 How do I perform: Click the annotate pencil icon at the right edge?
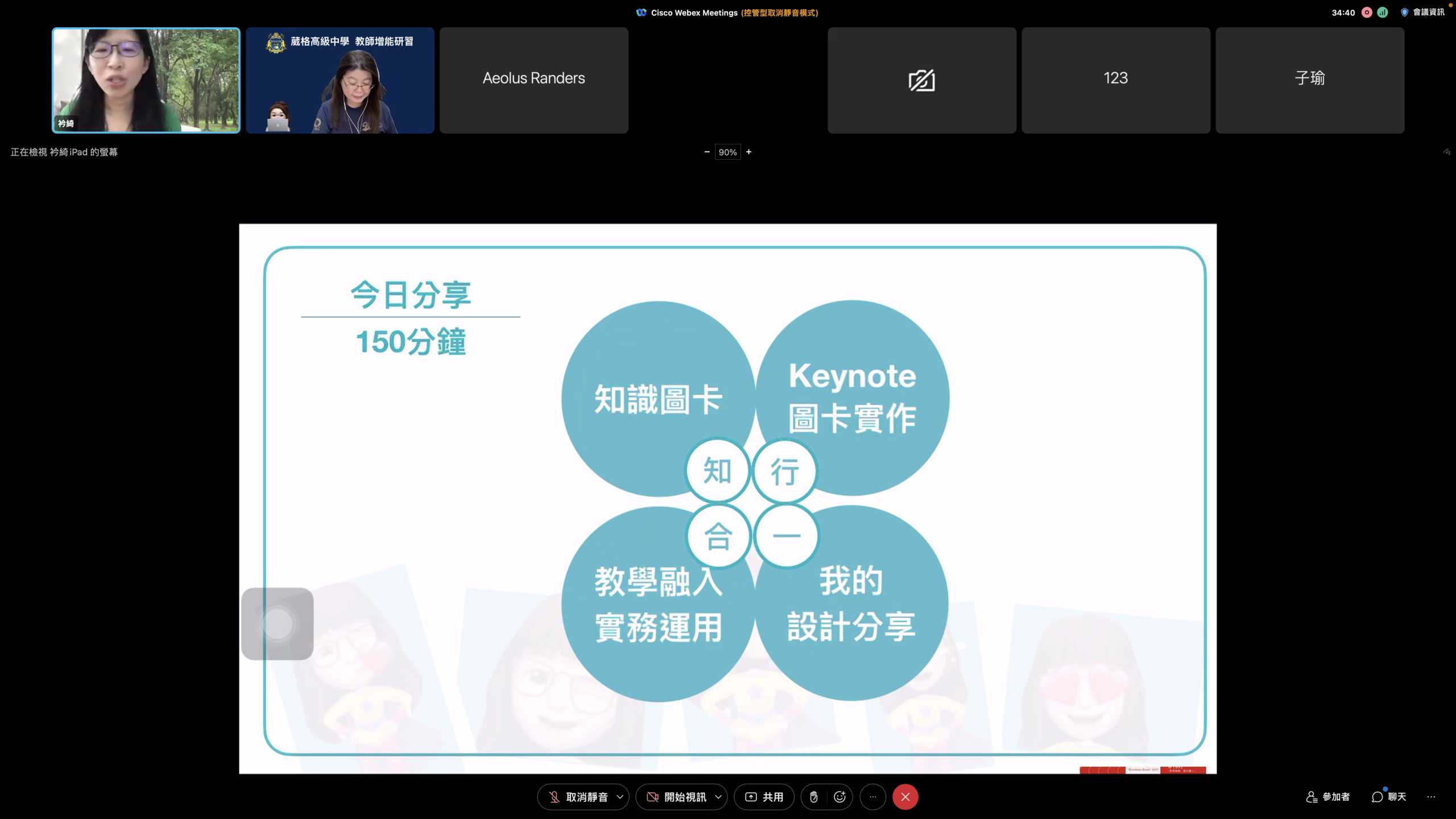1446,152
